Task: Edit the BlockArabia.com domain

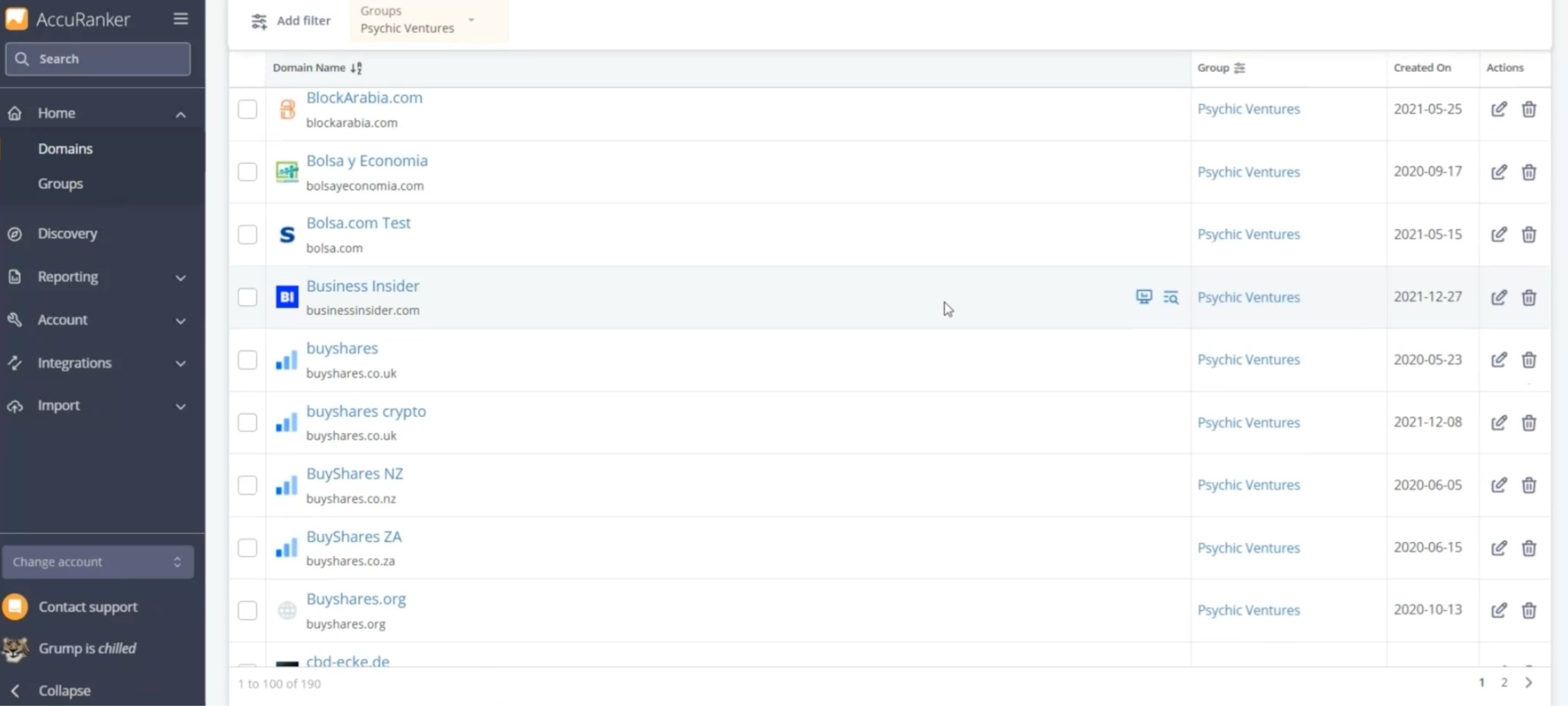Action: pos(1498,109)
